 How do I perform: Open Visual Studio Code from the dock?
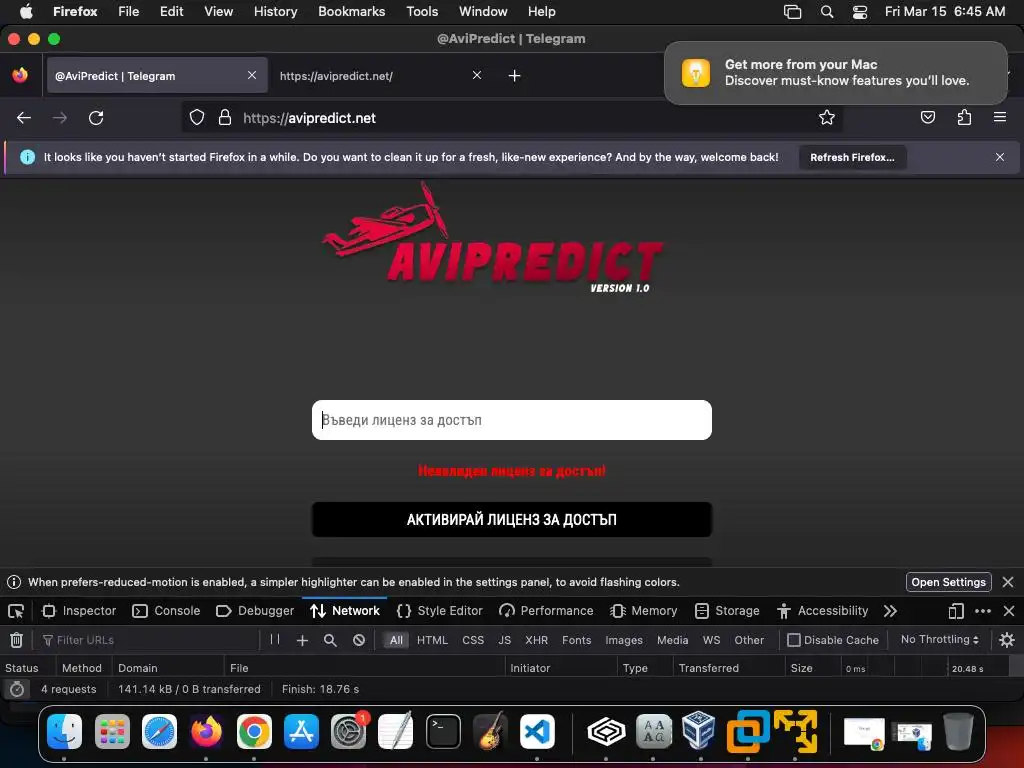pyautogui.click(x=537, y=731)
